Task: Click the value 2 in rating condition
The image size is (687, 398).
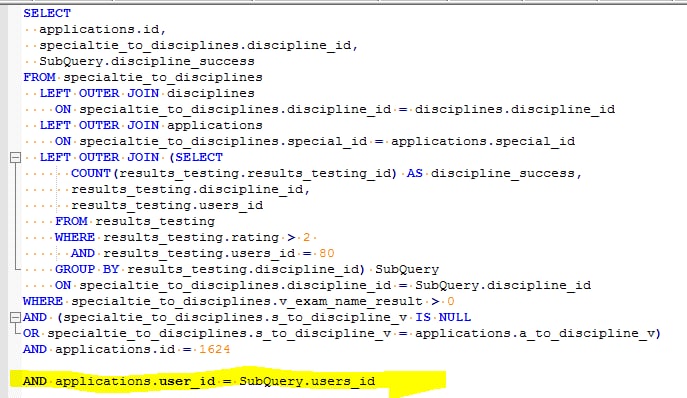Action: (306, 237)
